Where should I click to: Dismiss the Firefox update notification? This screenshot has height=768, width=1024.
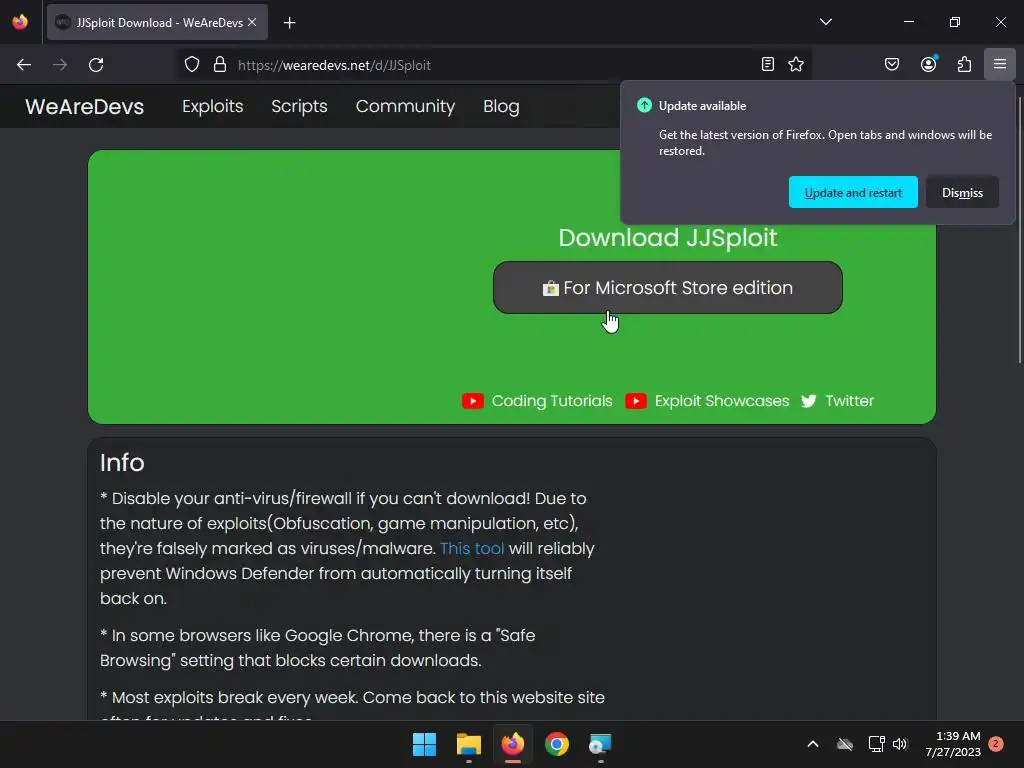[x=962, y=193]
